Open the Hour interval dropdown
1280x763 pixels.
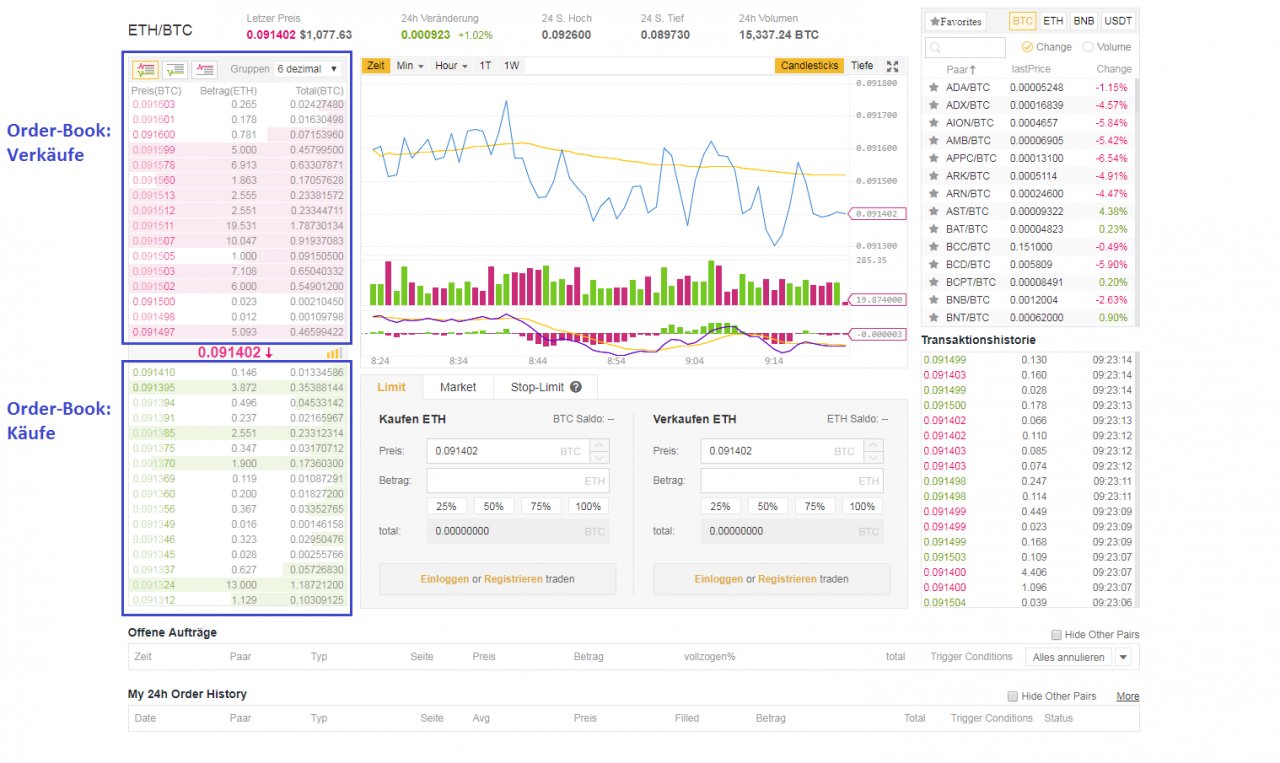pyautogui.click(x=450, y=66)
